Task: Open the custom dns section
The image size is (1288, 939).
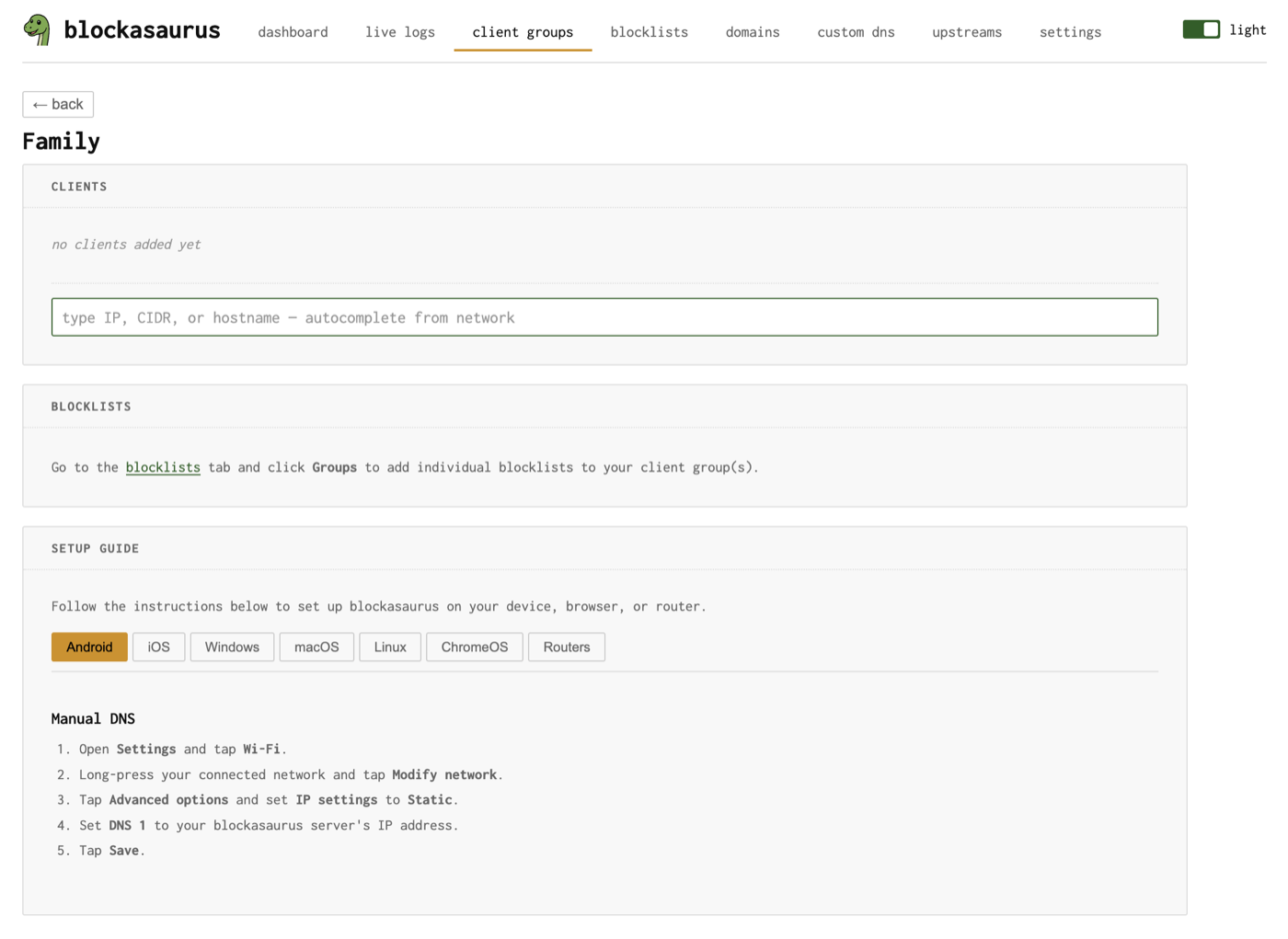Action: (855, 32)
